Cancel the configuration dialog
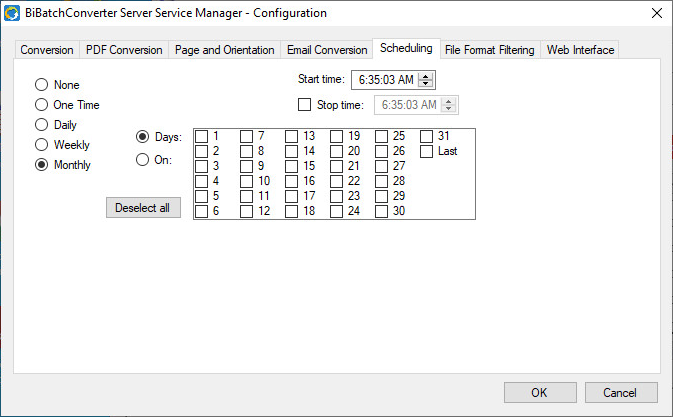673x417 pixels. tap(621, 392)
